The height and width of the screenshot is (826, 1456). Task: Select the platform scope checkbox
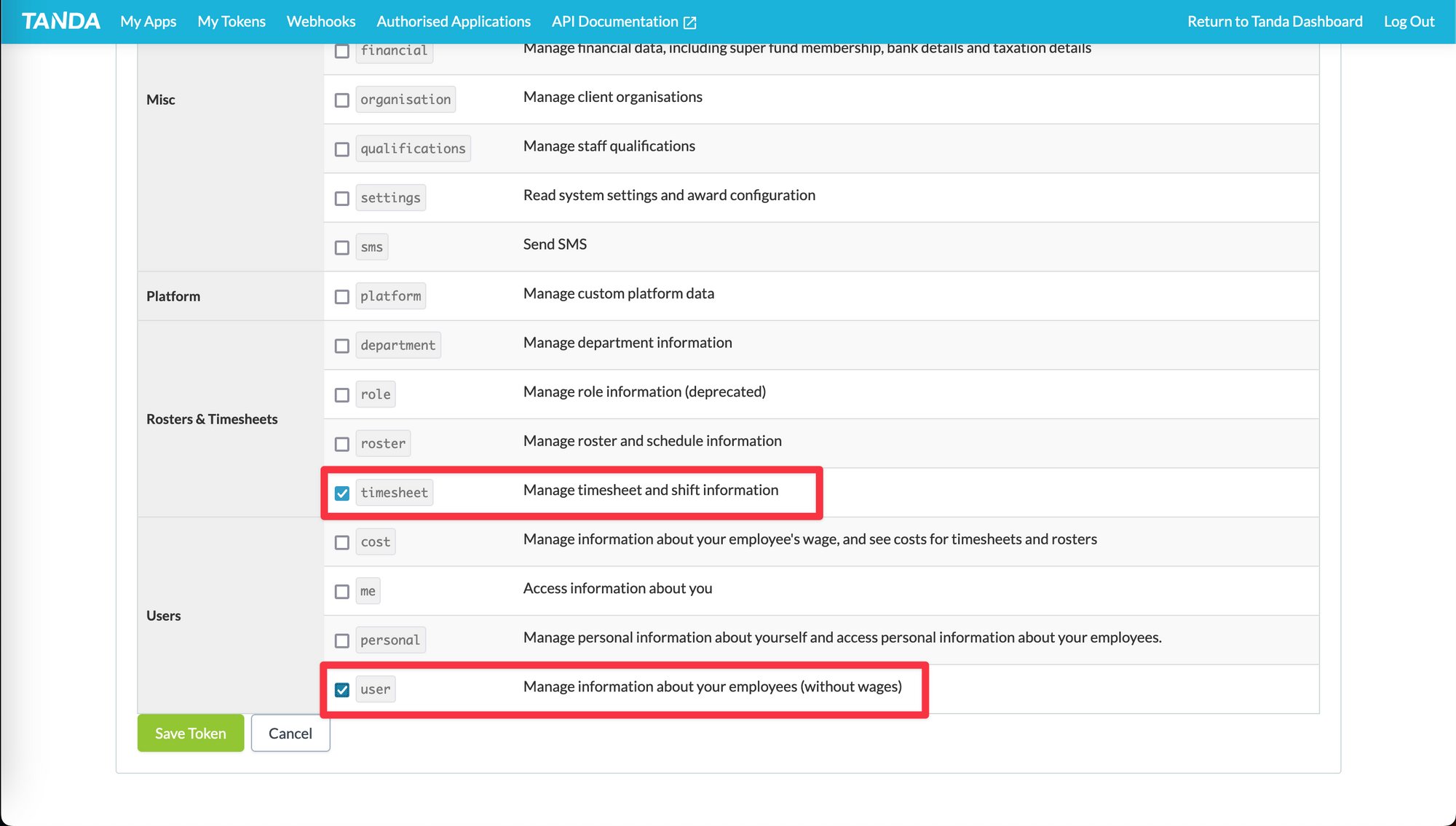click(342, 297)
